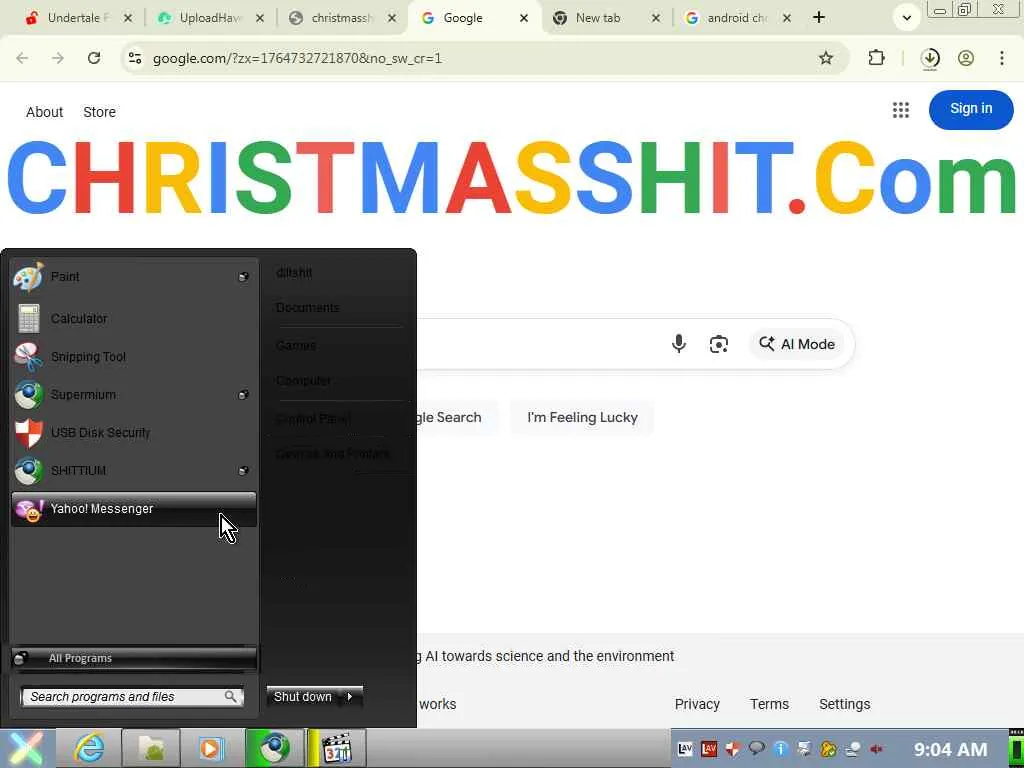
Task: Open Media Player Classic taskbar icon
Action: 337,748
